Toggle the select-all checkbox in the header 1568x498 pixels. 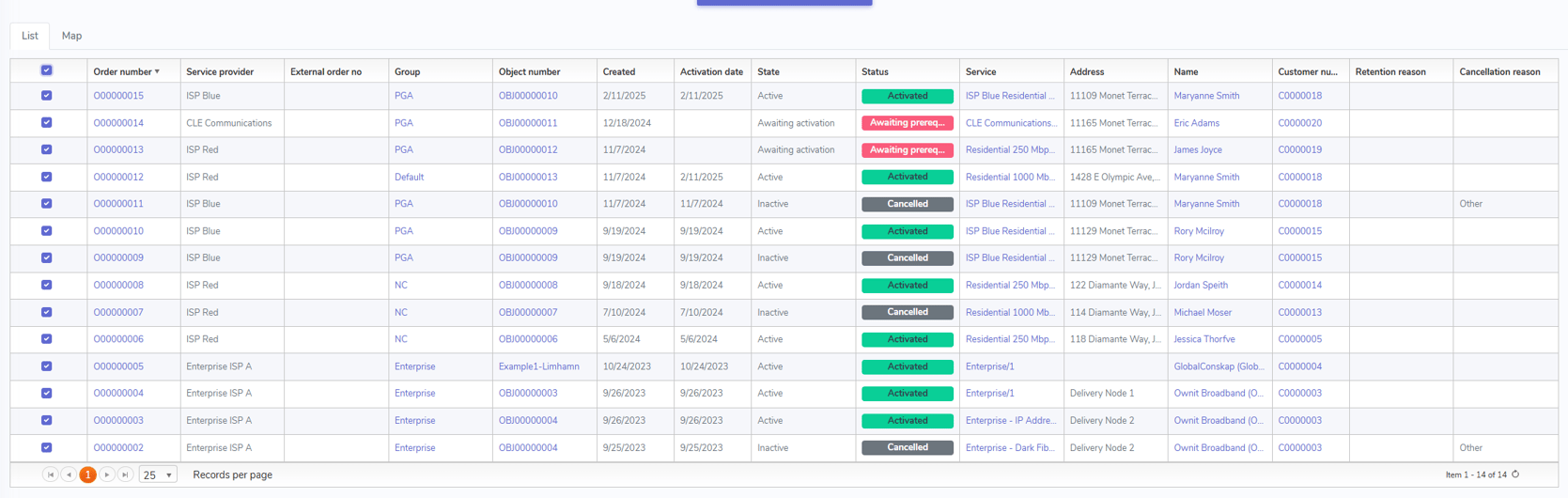(x=47, y=70)
